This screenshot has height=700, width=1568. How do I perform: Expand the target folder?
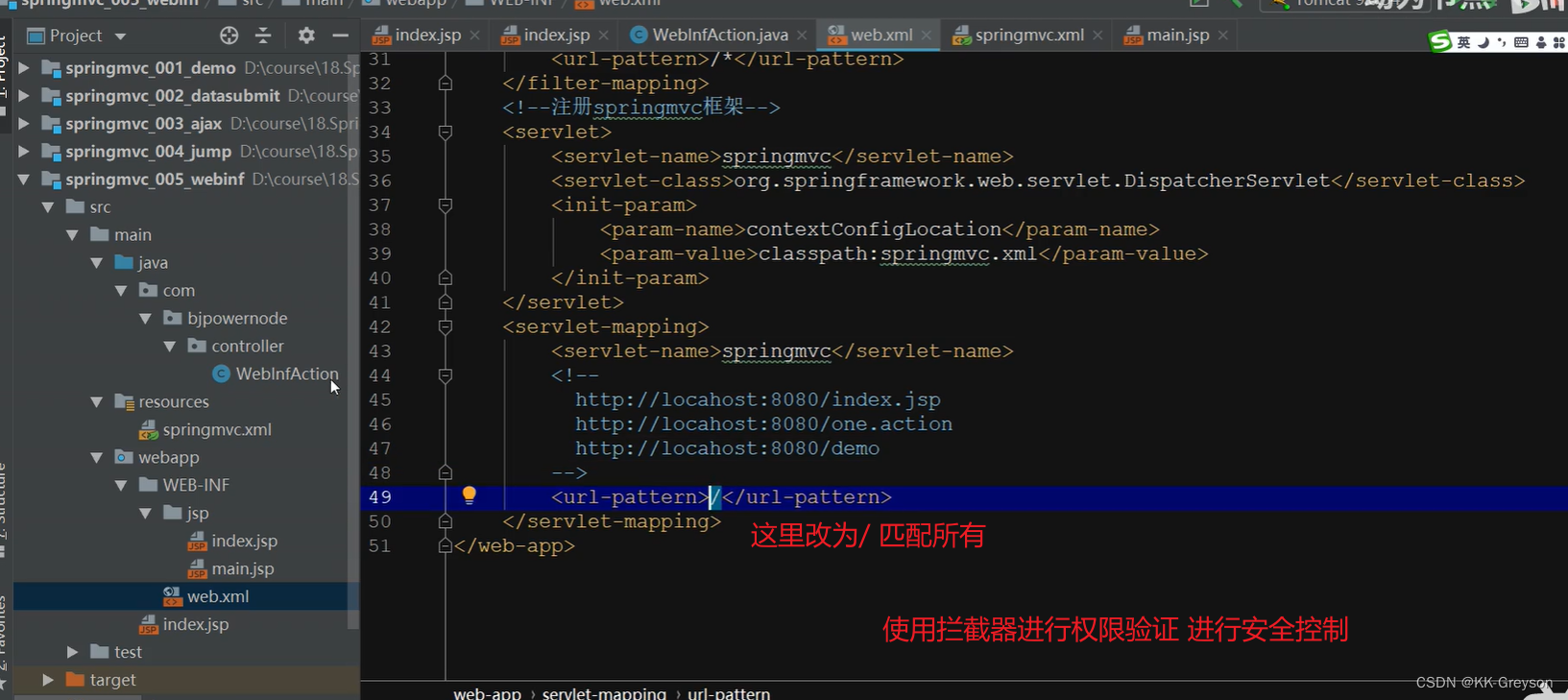(x=48, y=681)
